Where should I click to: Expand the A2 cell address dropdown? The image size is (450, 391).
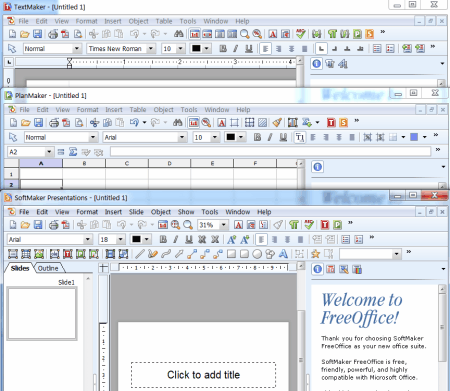49,152
